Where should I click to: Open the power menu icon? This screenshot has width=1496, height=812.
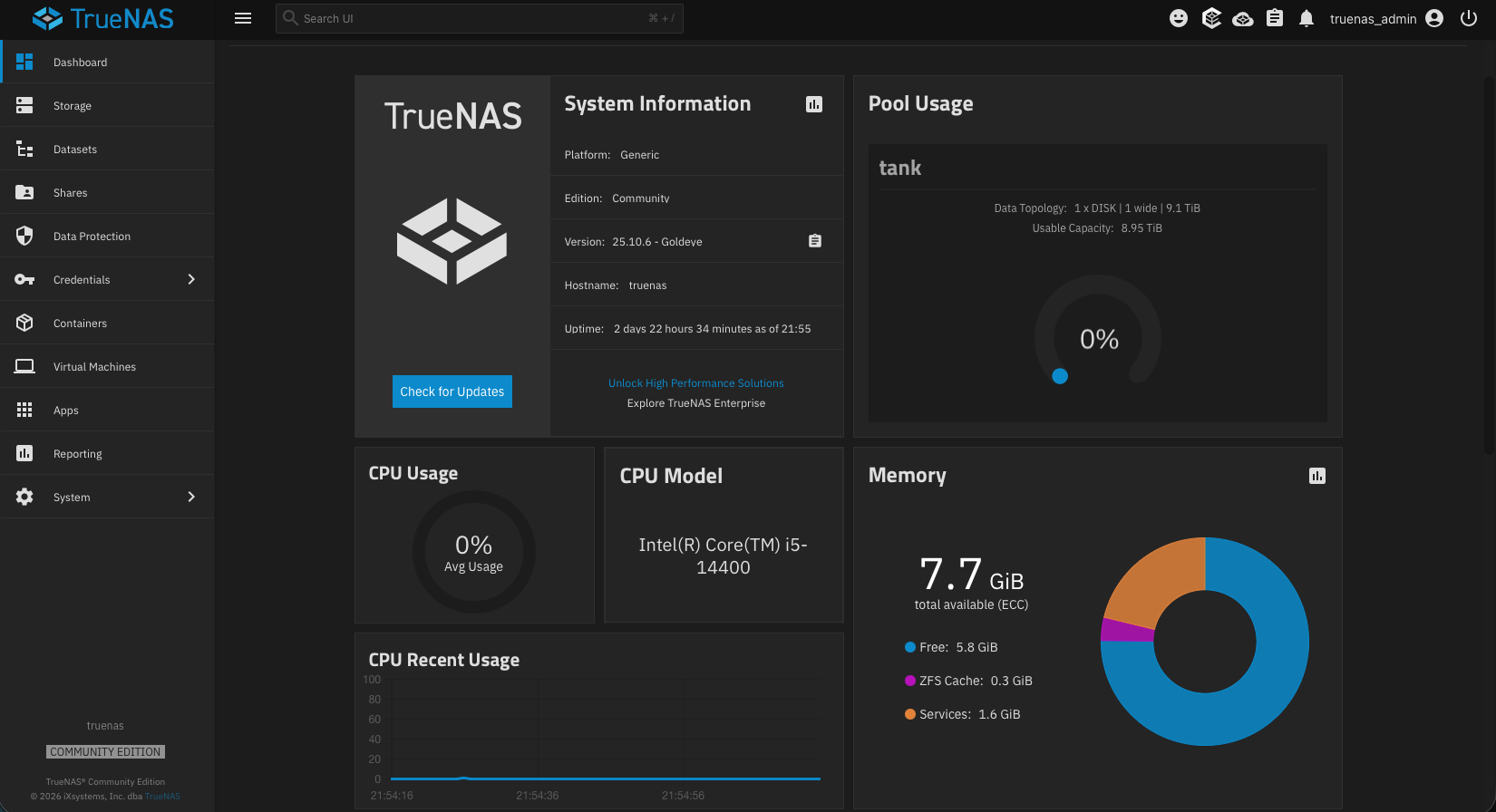tap(1469, 18)
